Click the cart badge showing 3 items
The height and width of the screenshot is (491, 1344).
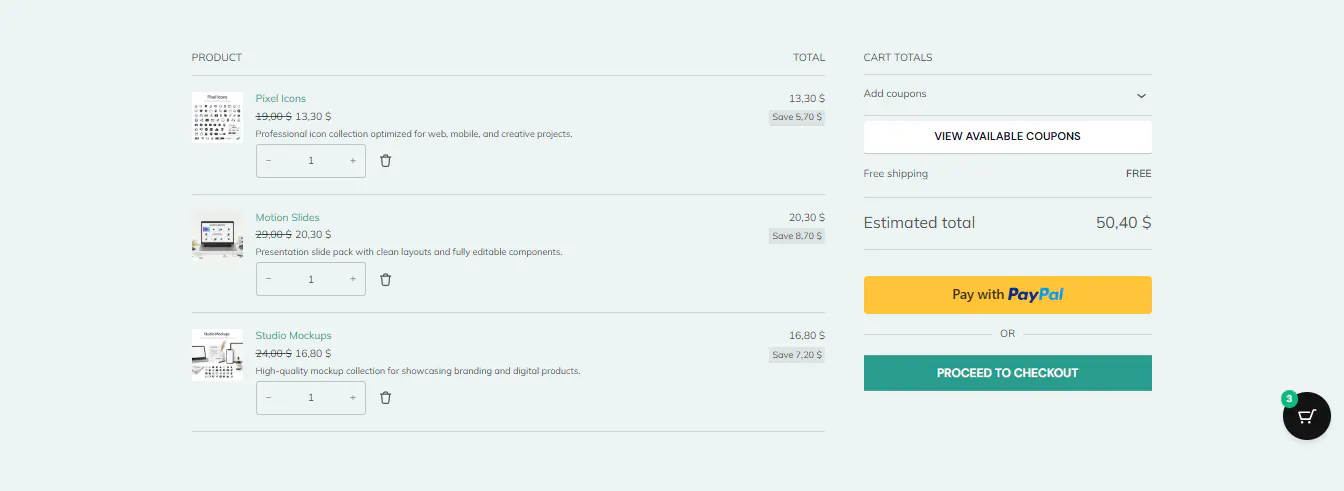point(1289,399)
